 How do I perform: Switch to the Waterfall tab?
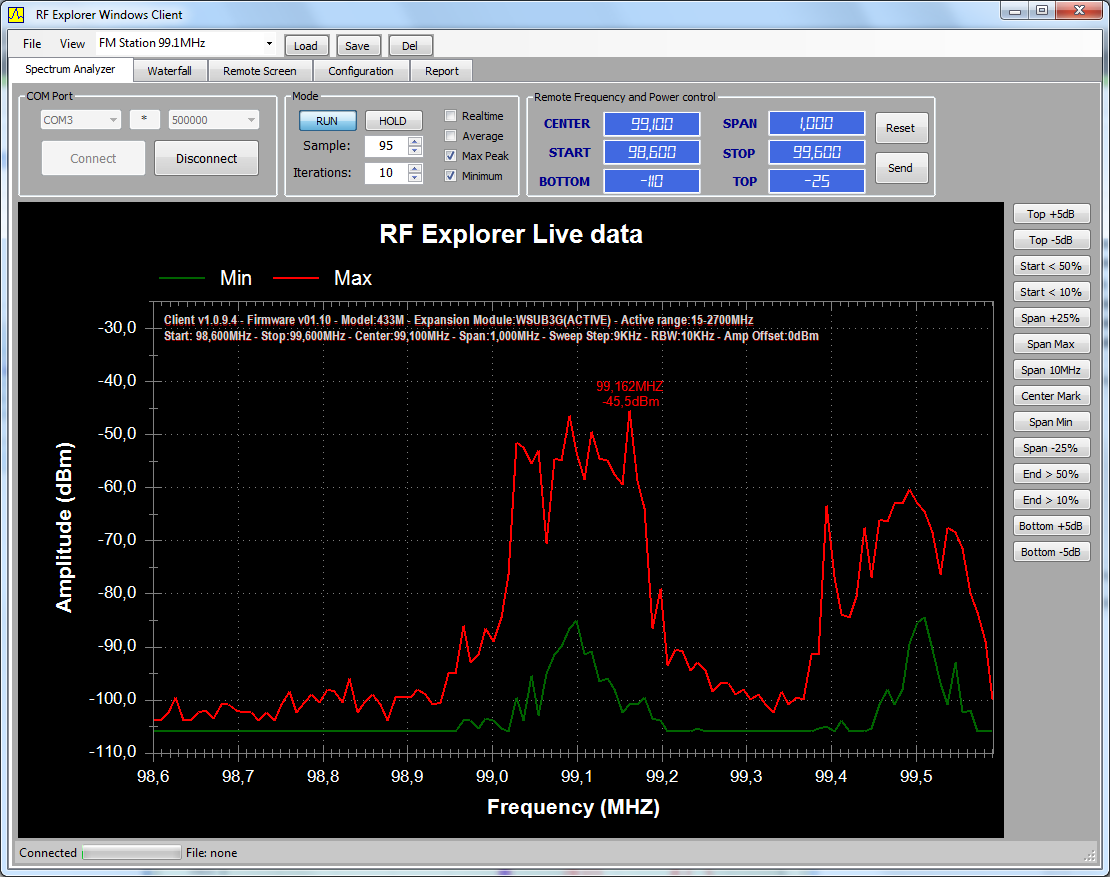point(170,71)
